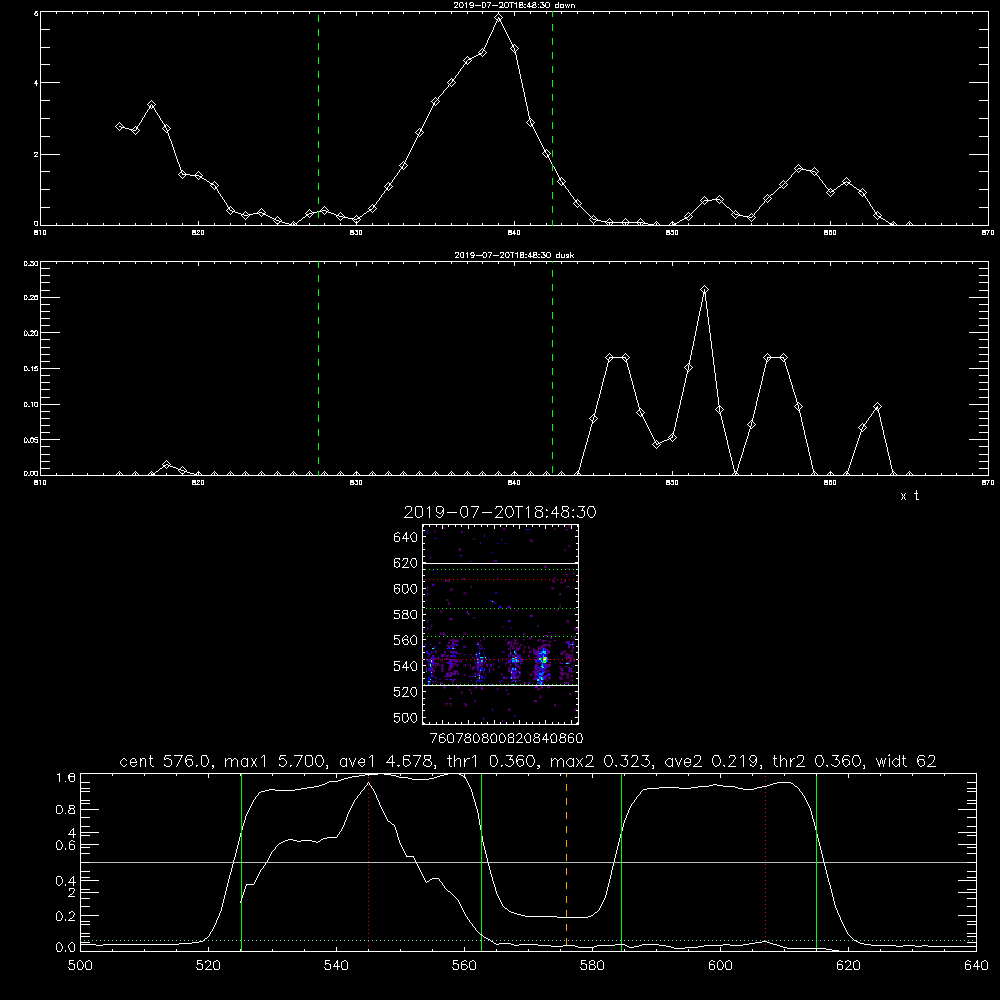Click the spectrogram image thumbnail

(501, 624)
